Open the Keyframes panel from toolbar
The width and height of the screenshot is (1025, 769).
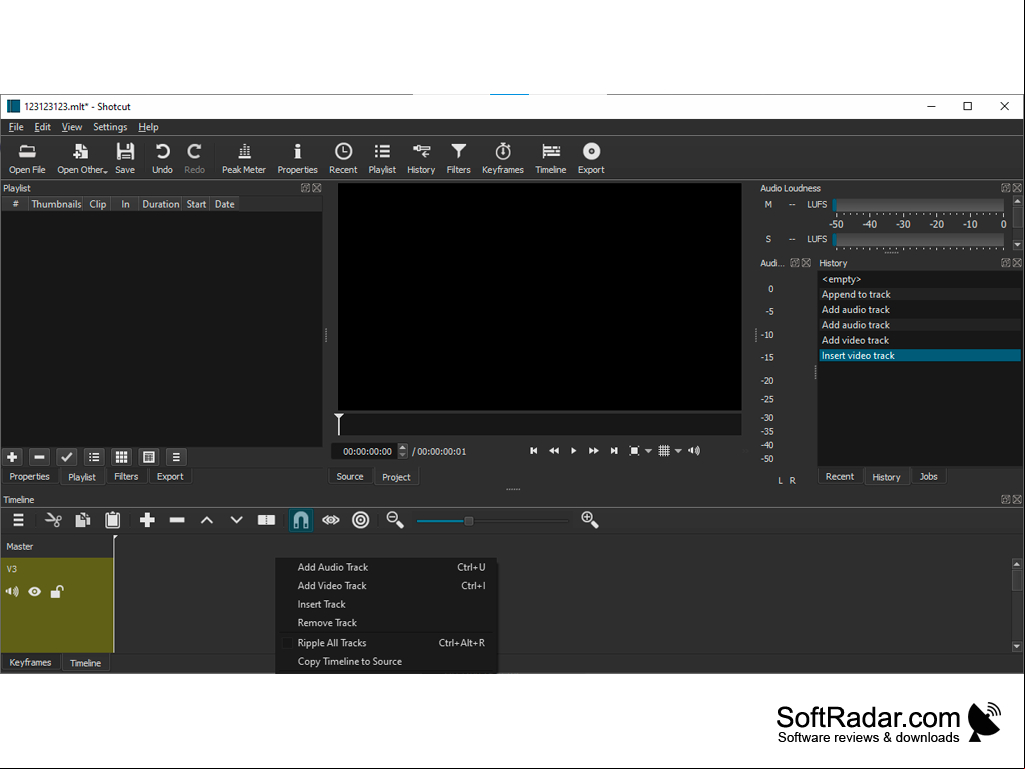pyautogui.click(x=503, y=158)
